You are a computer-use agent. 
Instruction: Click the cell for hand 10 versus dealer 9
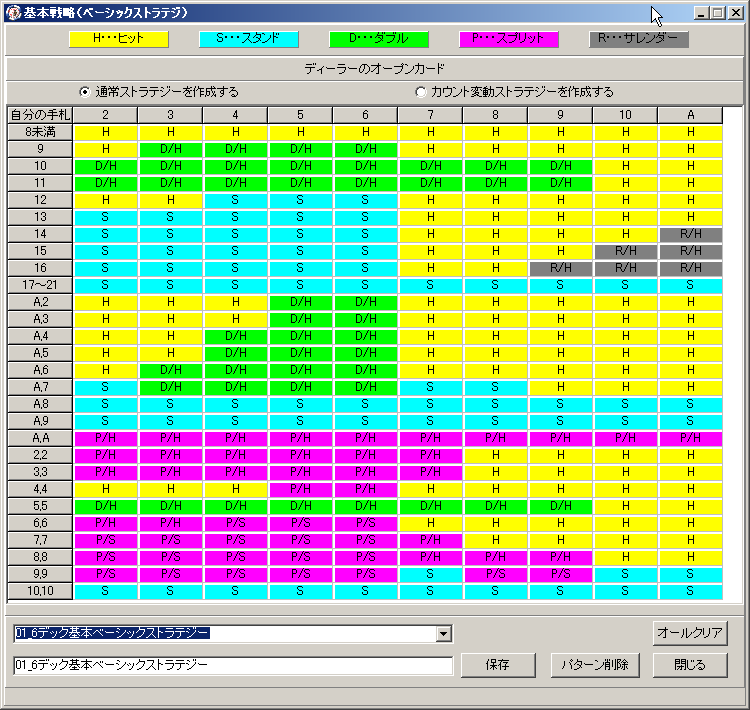(x=561, y=166)
